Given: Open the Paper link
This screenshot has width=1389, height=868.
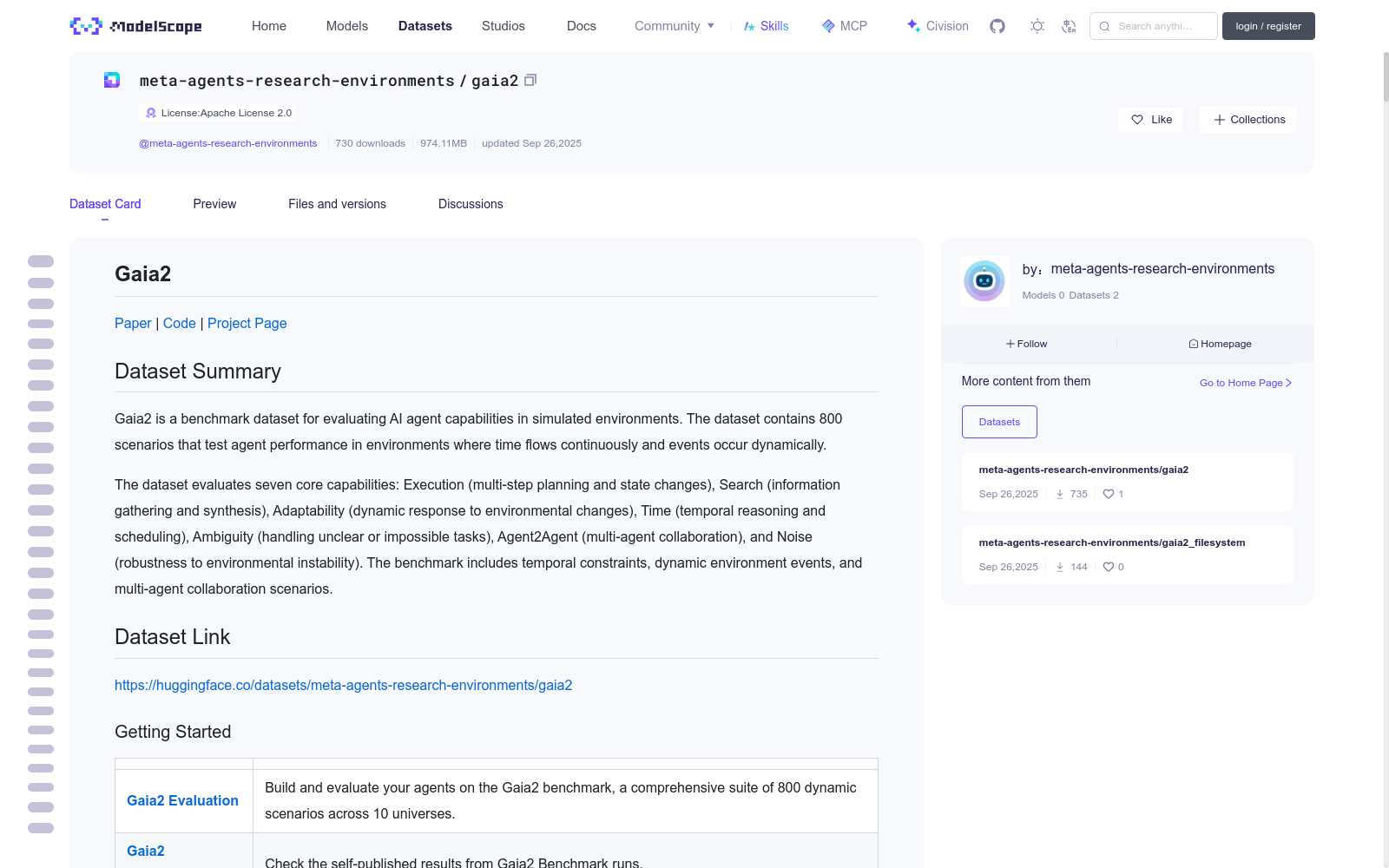Looking at the screenshot, I should pyautogui.click(x=133, y=323).
